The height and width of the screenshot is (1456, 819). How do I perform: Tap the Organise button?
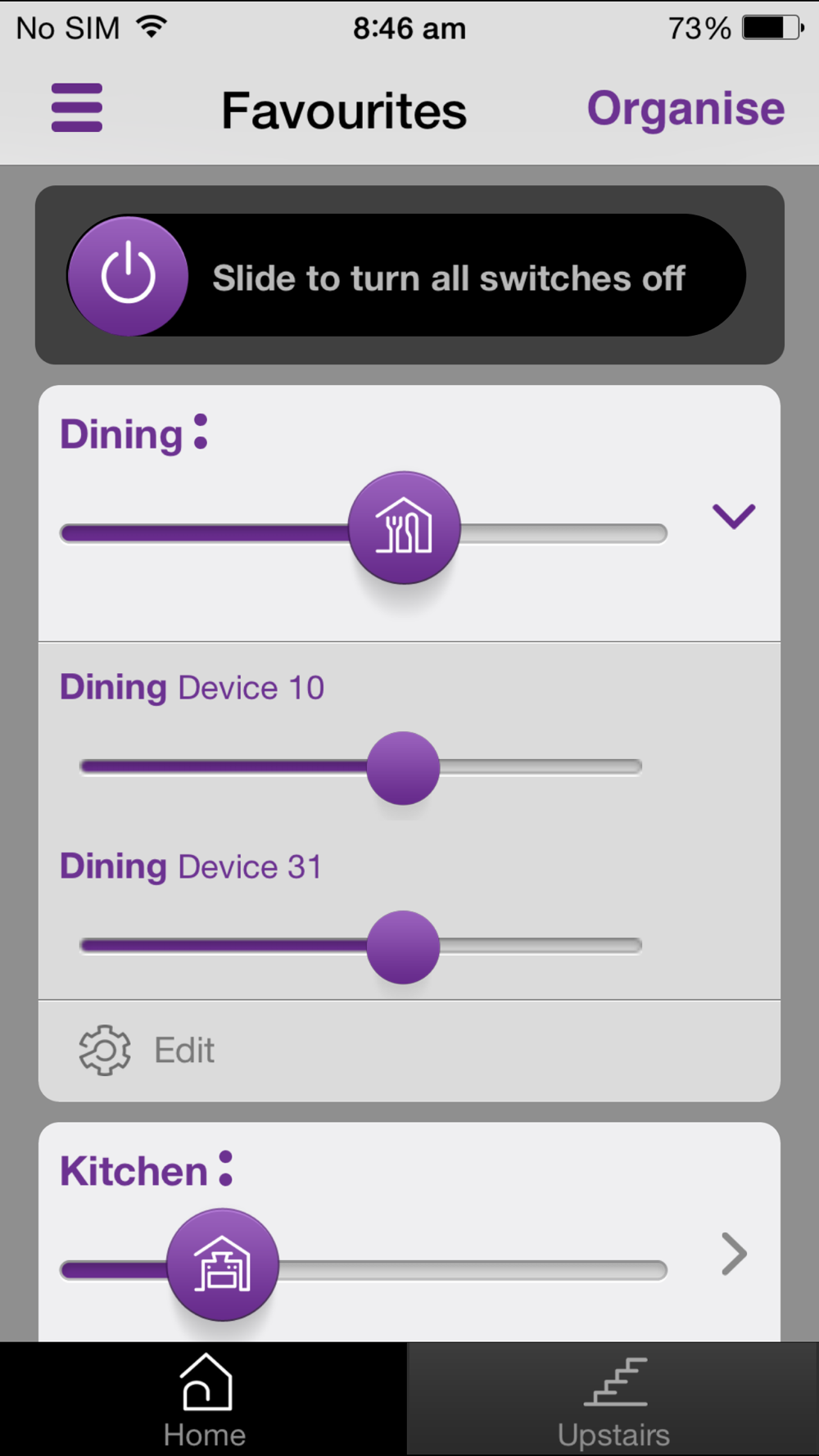tap(686, 109)
